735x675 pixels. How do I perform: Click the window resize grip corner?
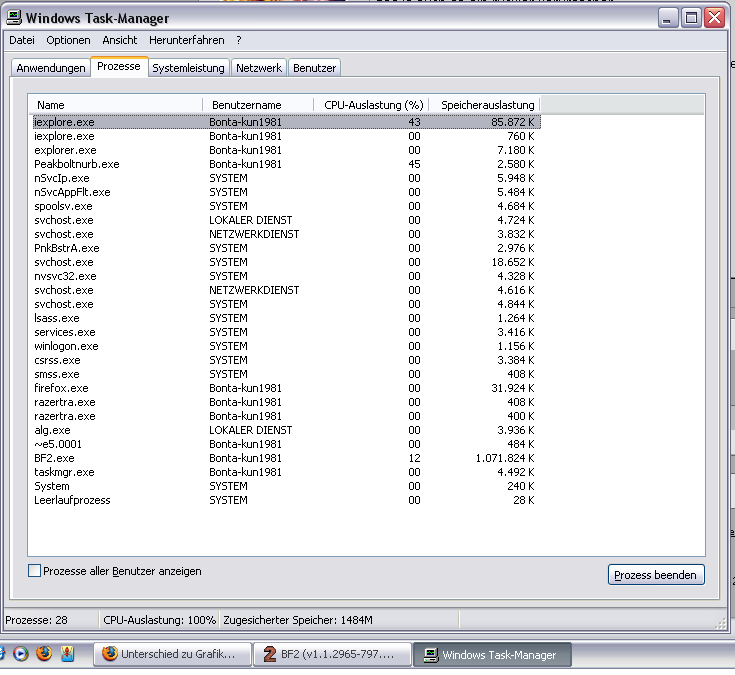720,623
